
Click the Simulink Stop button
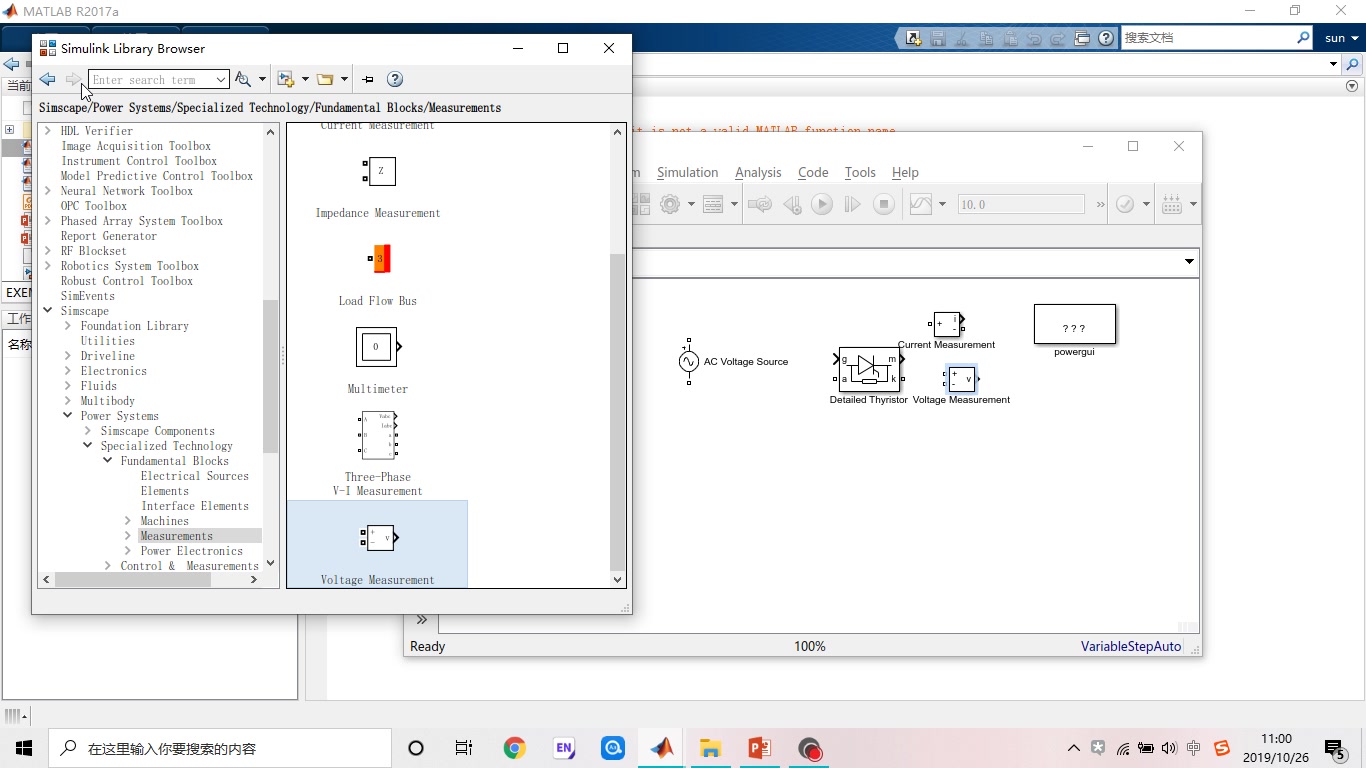883,204
